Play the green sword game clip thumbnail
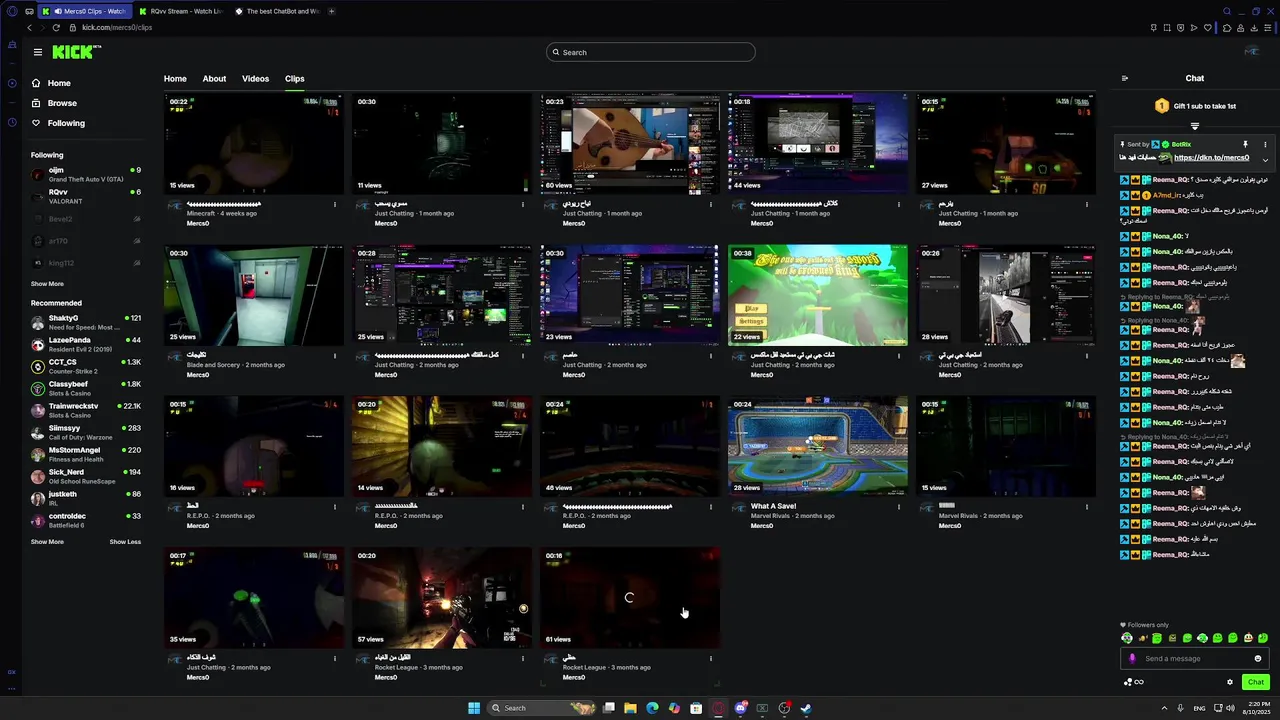The height and width of the screenshot is (720, 1280). pos(818,295)
